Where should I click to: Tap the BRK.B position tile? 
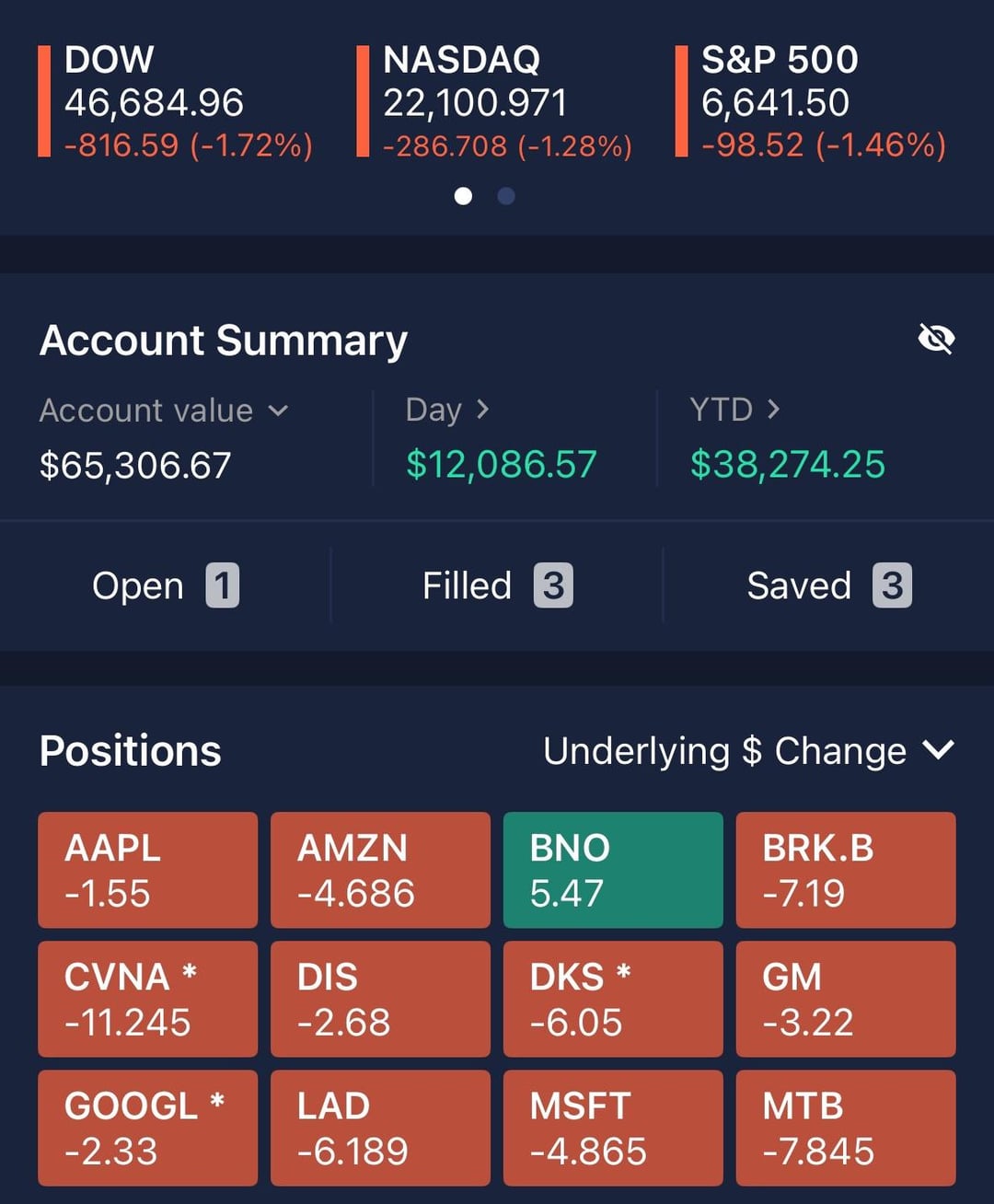coord(846,870)
